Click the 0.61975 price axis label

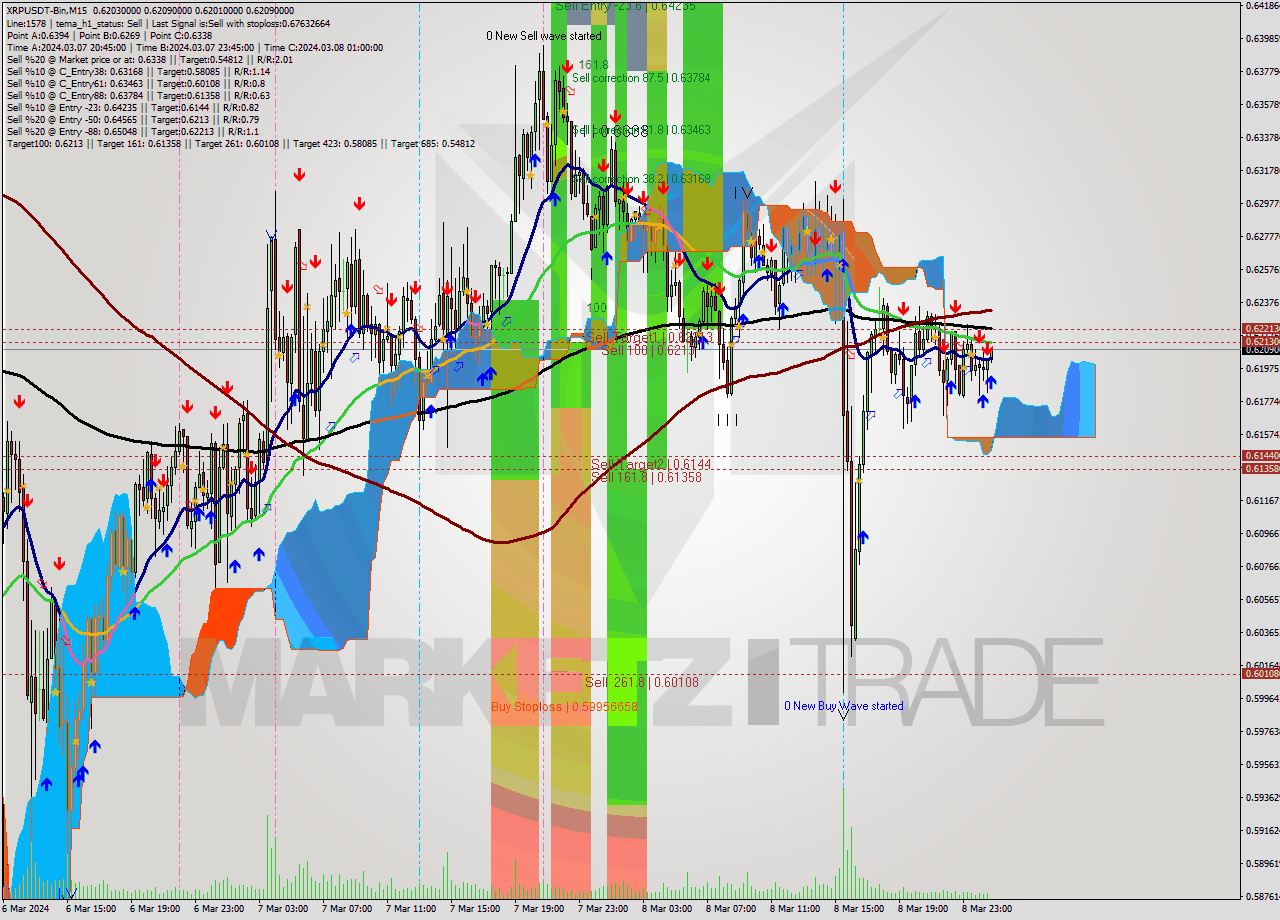click(x=1262, y=368)
